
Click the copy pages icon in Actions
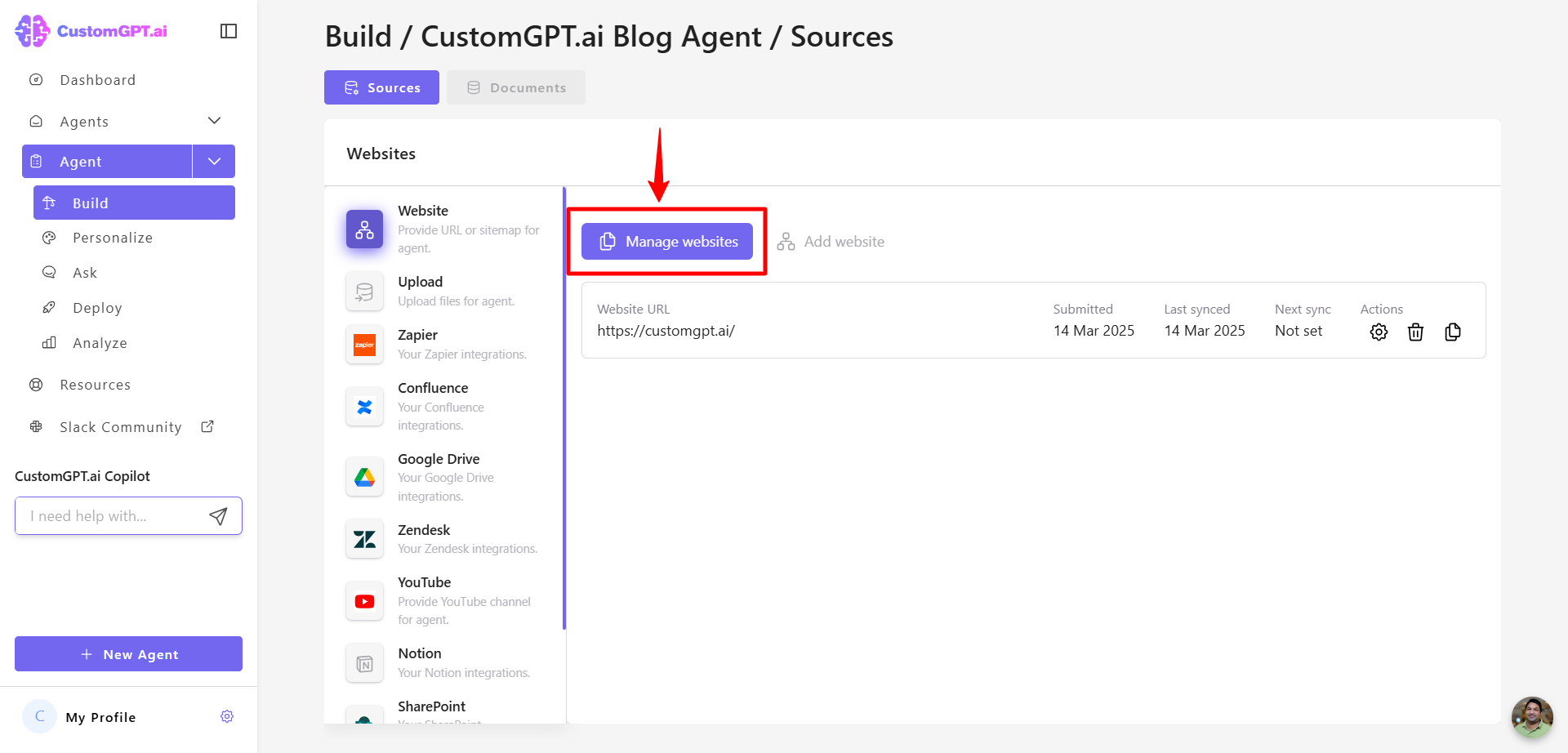pyautogui.click(x=1453, y=332)
